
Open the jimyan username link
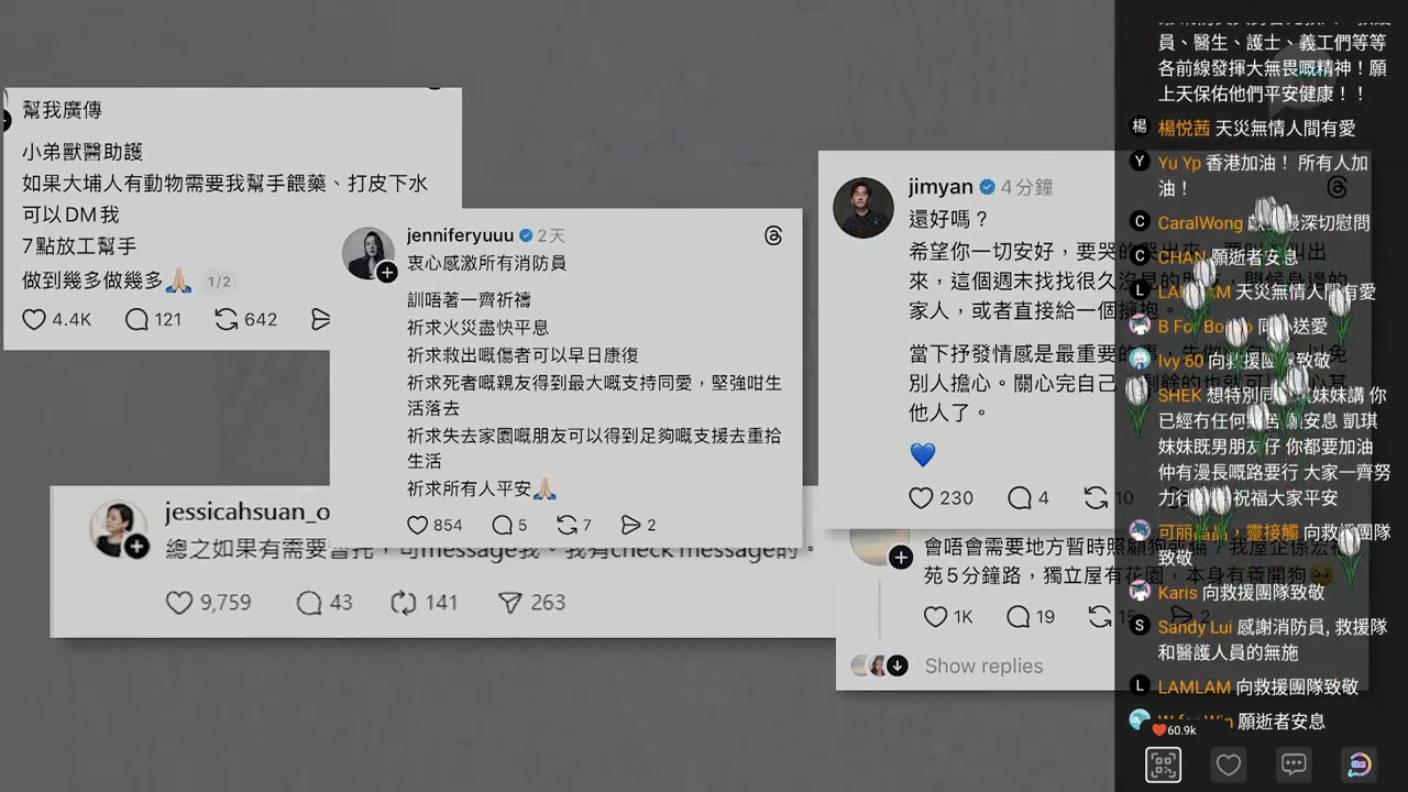coord(941,187)
